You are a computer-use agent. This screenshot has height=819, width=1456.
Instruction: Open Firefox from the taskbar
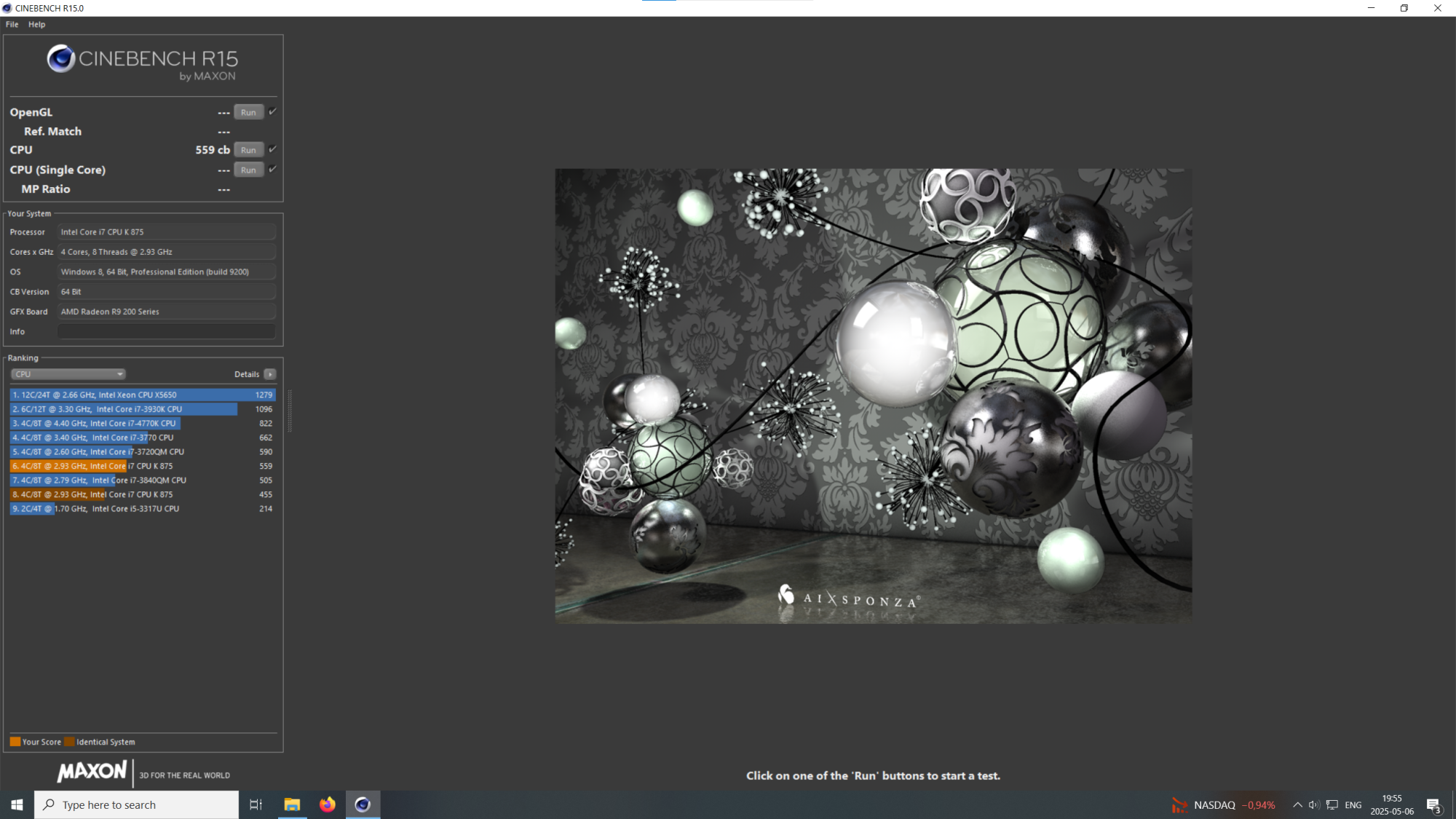(328, 804)
